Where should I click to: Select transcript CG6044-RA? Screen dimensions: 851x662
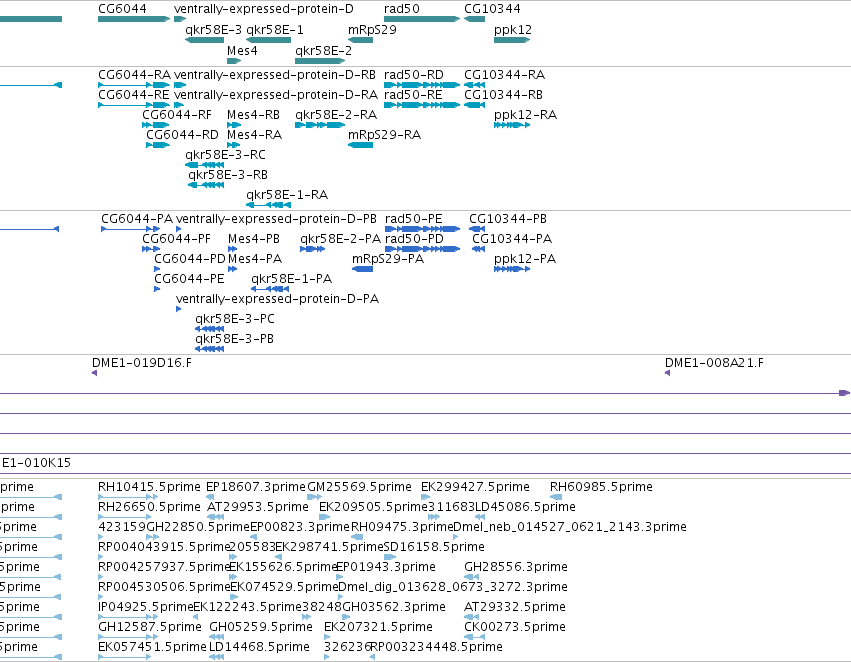click(x=135, y=75)
